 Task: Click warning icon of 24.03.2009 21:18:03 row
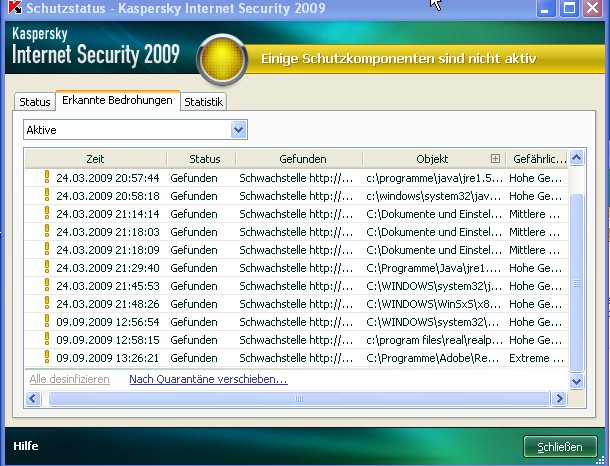point(47,231)
